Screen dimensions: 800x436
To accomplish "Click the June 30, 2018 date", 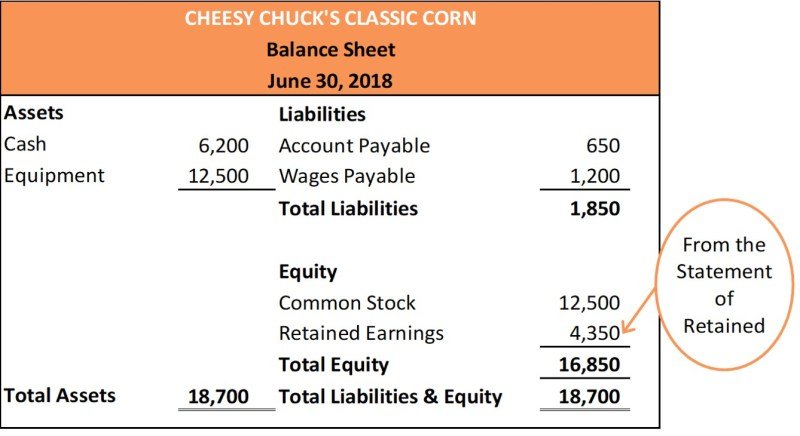I will 330,80.
